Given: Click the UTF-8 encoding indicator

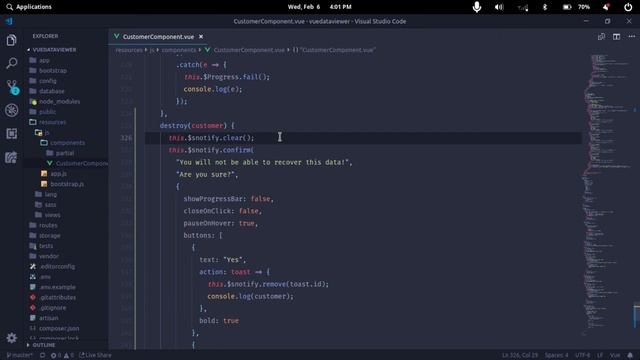Looking at the screenshot, I should pos(582,355).
